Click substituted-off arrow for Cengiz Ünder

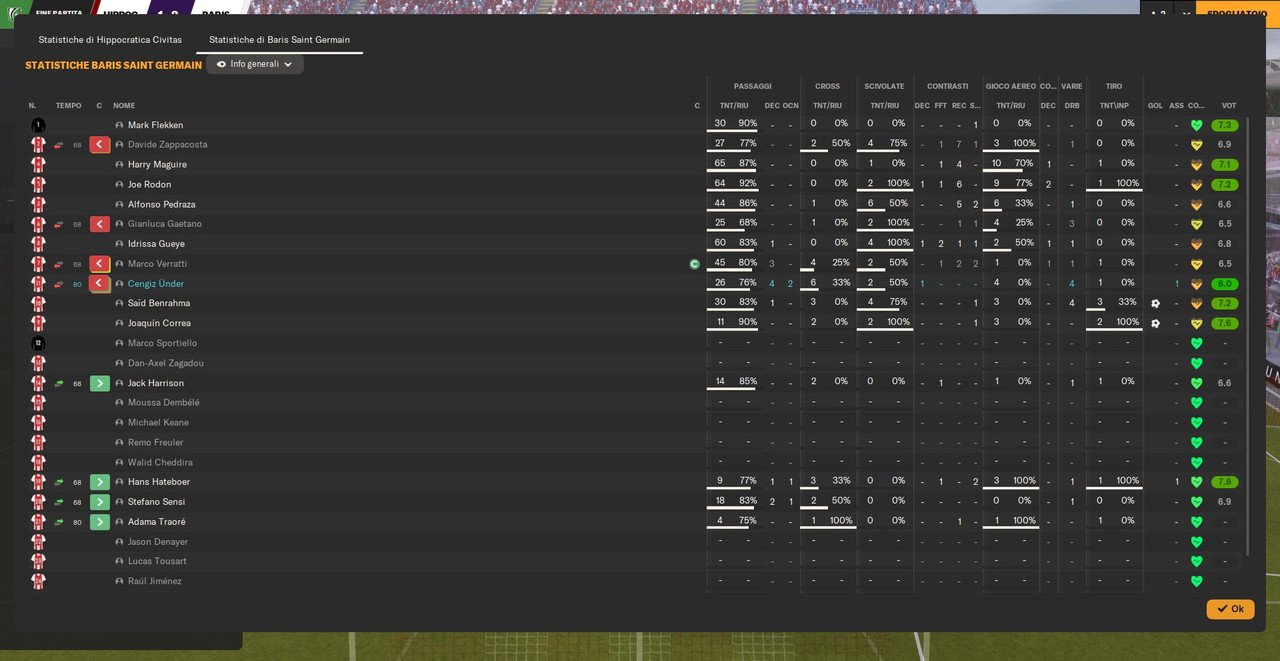point(99,284)
